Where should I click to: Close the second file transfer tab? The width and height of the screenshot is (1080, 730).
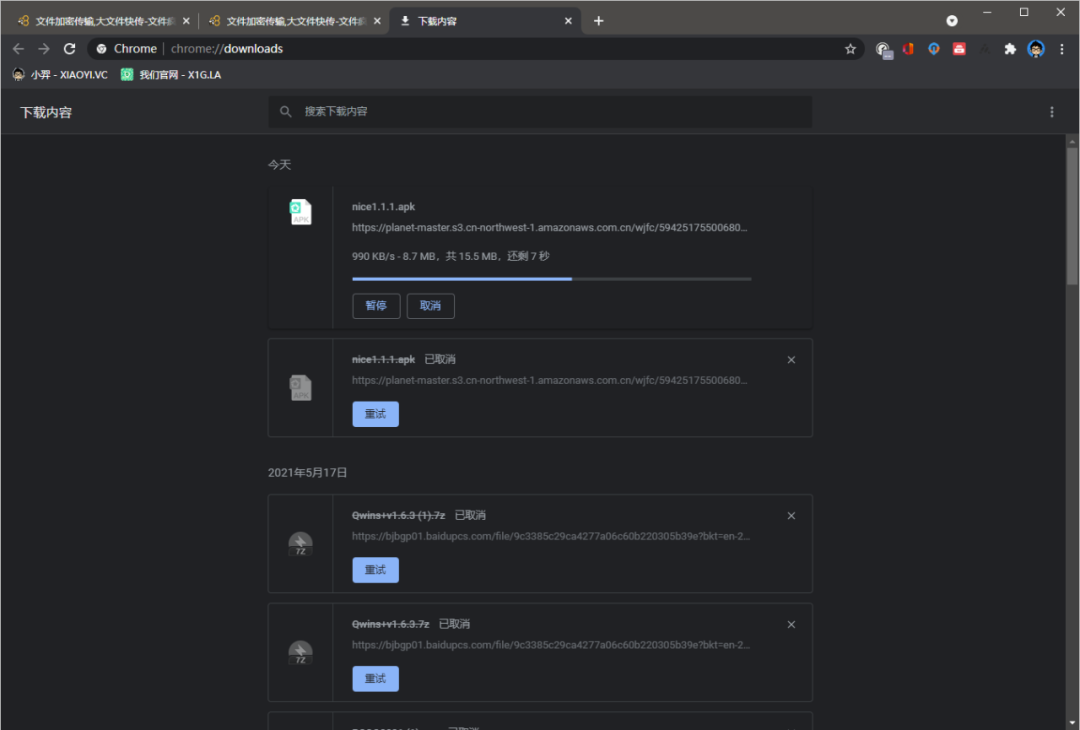click(377, 21)
